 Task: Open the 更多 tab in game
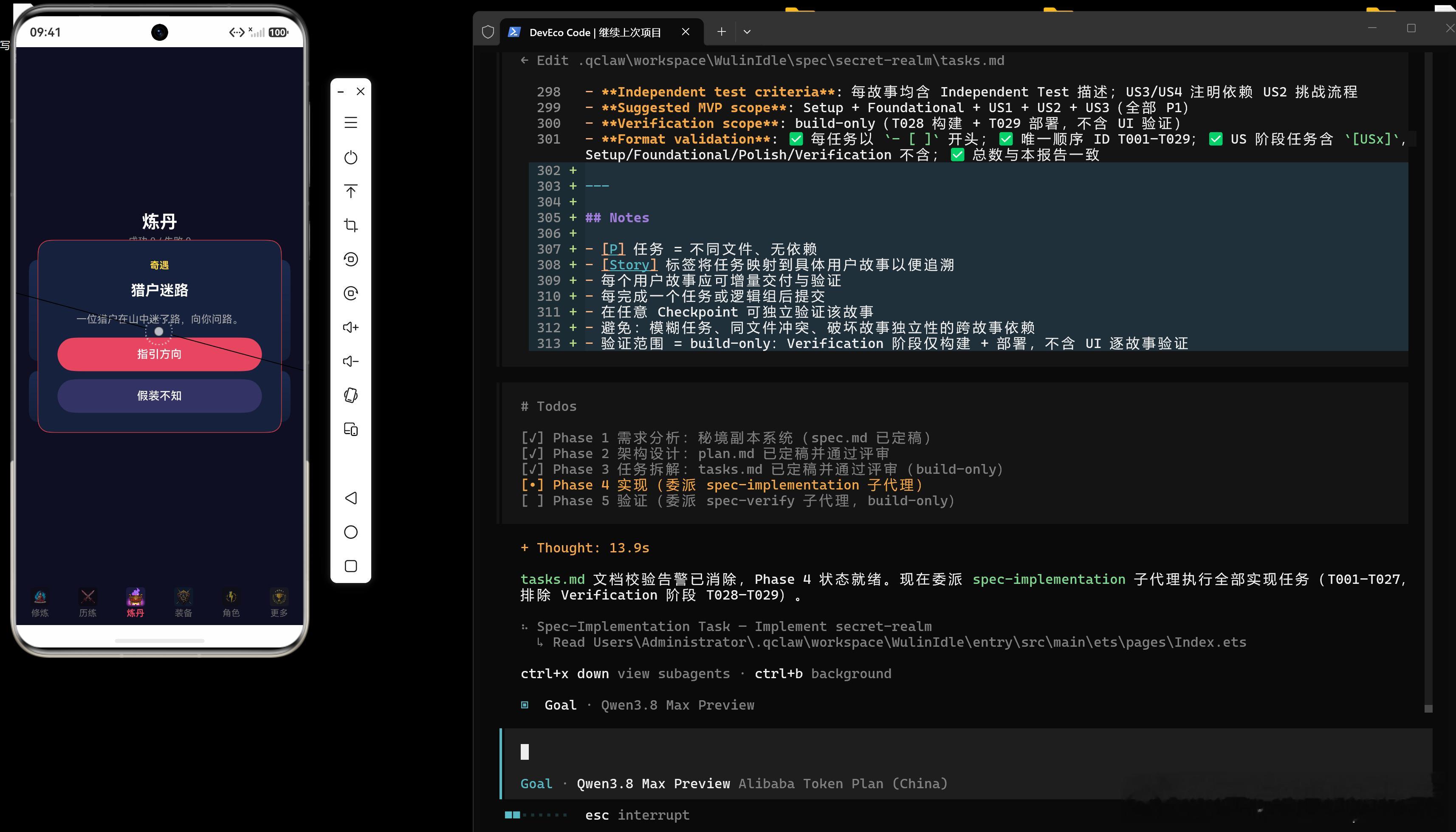point(279,603)
